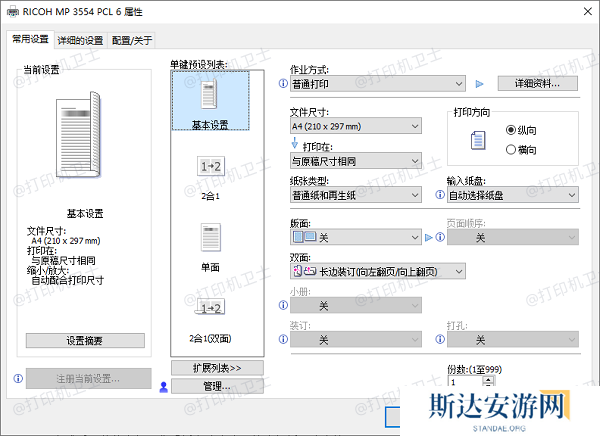Click the current settings document preview

tap(78, 135)
